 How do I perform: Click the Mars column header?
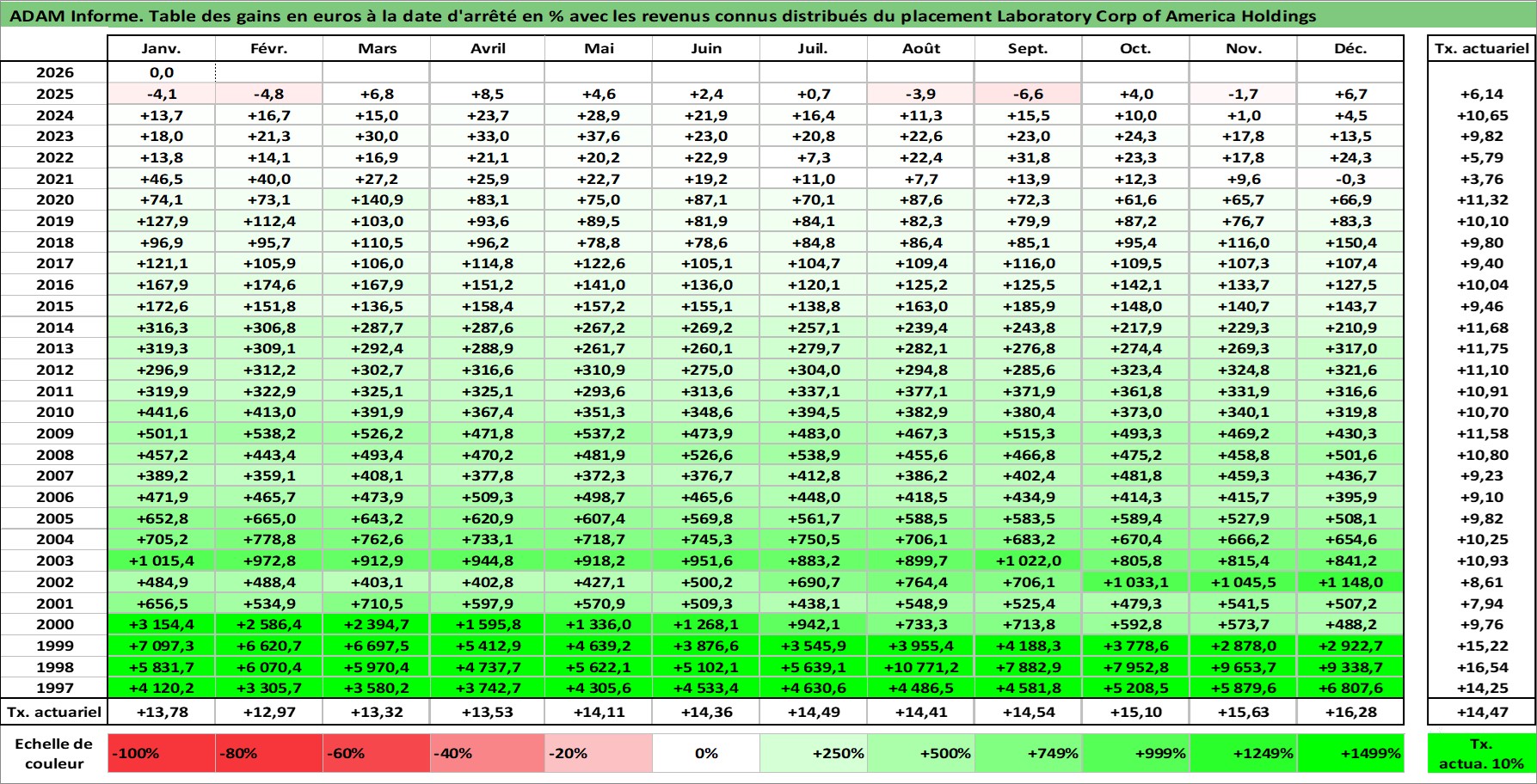coord(377,48)
